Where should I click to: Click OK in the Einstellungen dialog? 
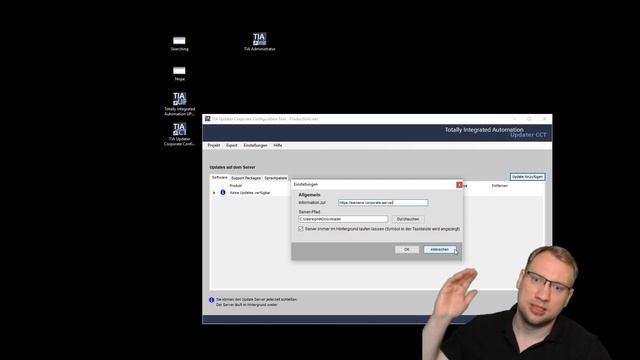click(x=407, y=249)
